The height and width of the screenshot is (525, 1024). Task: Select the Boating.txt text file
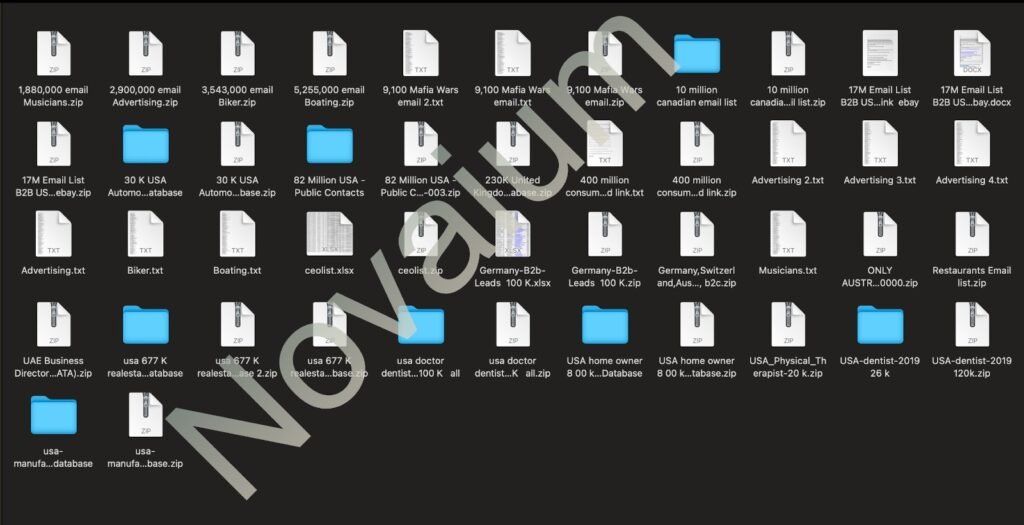pyautogui.click(x=237, y=235)
